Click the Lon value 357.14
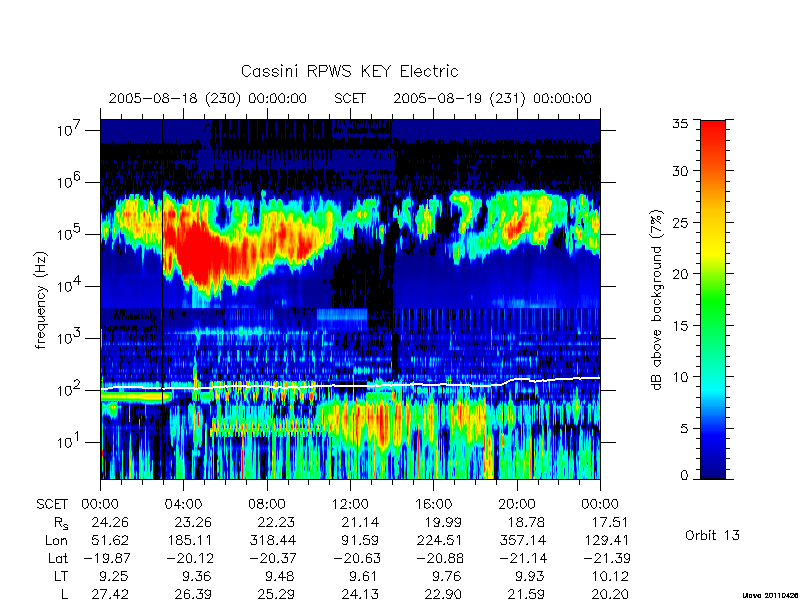 (x=523, y=540)
